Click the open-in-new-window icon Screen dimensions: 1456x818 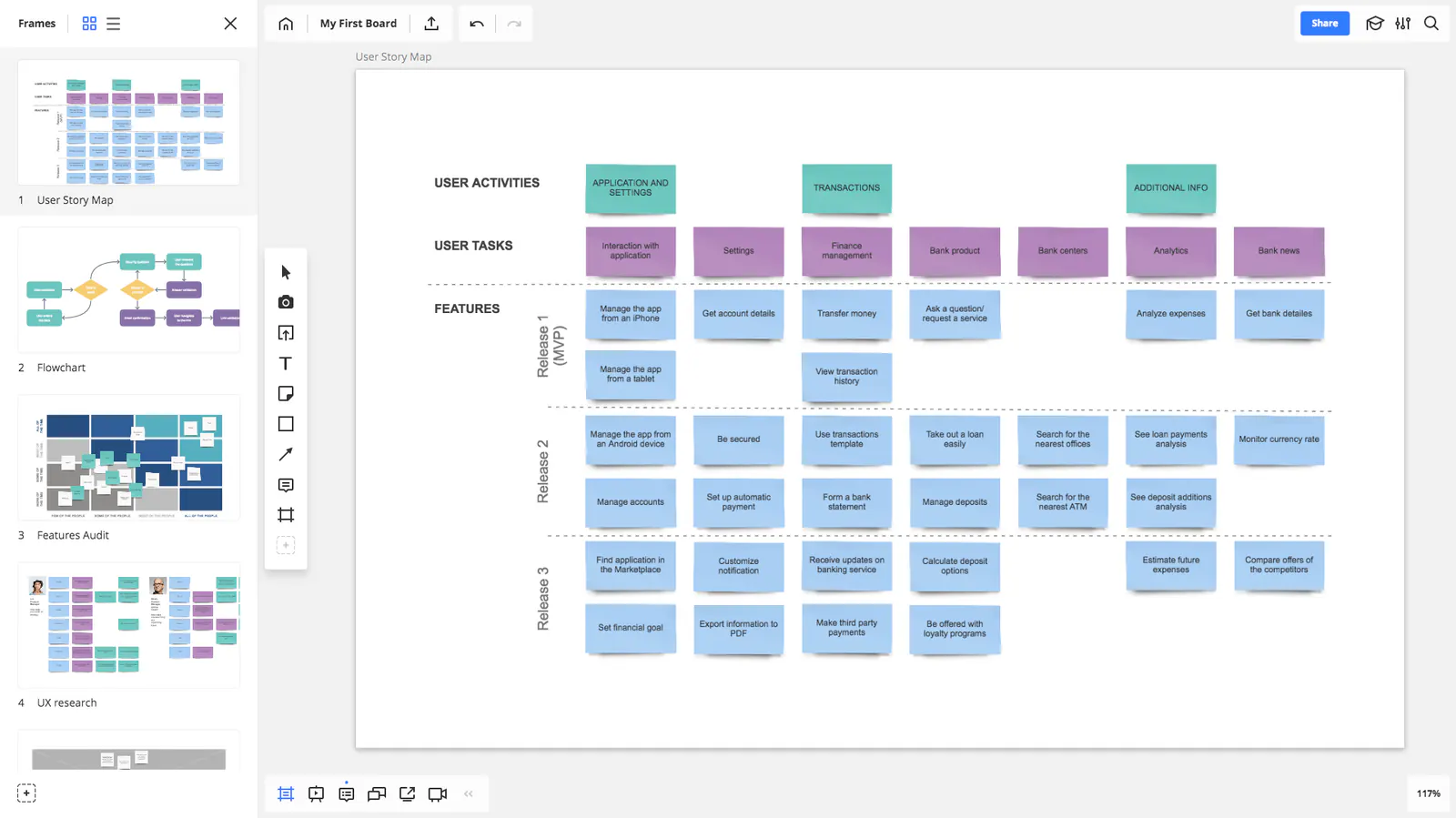click(408, 793)
